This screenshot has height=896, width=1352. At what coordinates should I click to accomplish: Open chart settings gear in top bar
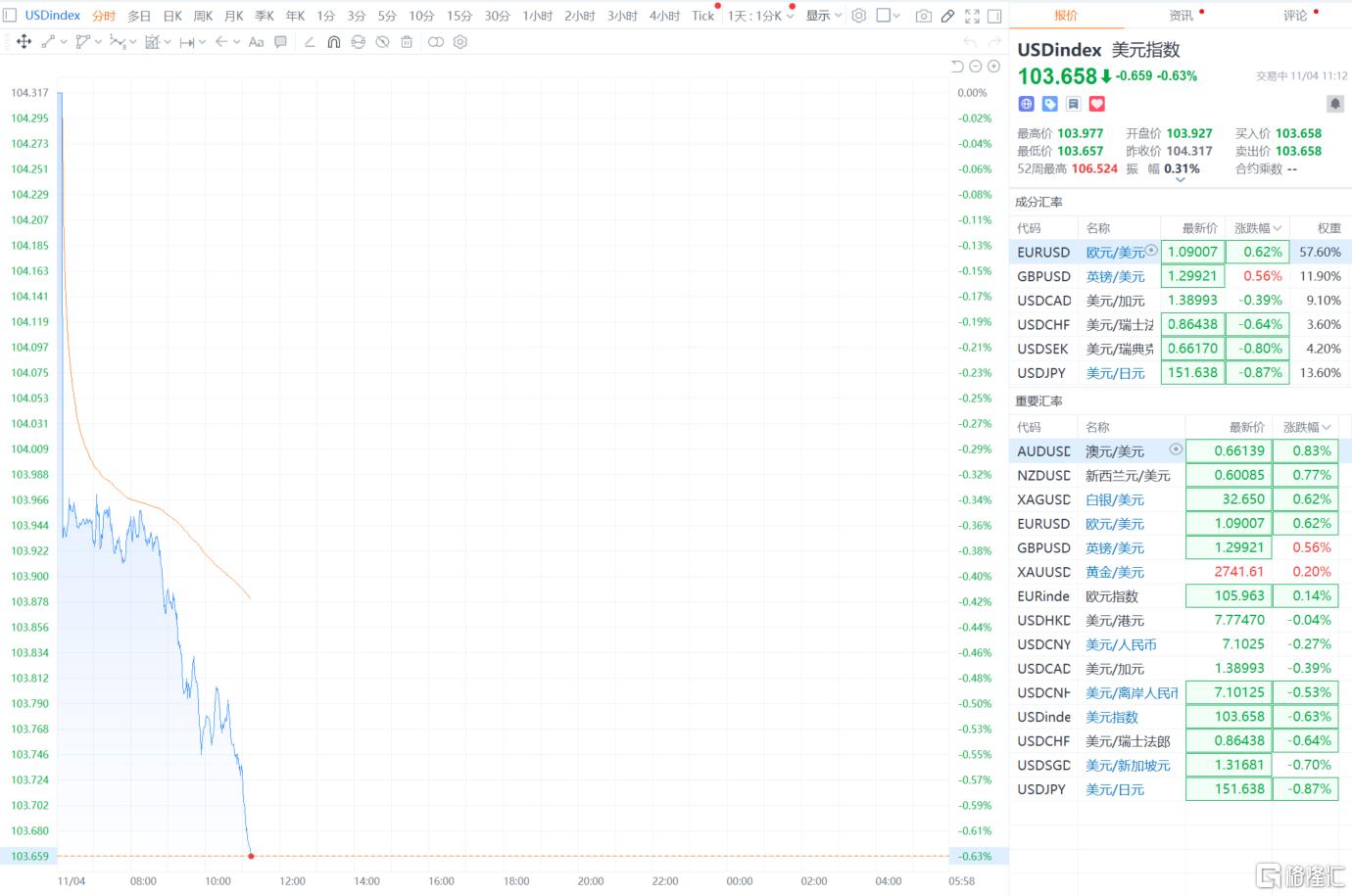pyautogui.click(x=859, y=16)
